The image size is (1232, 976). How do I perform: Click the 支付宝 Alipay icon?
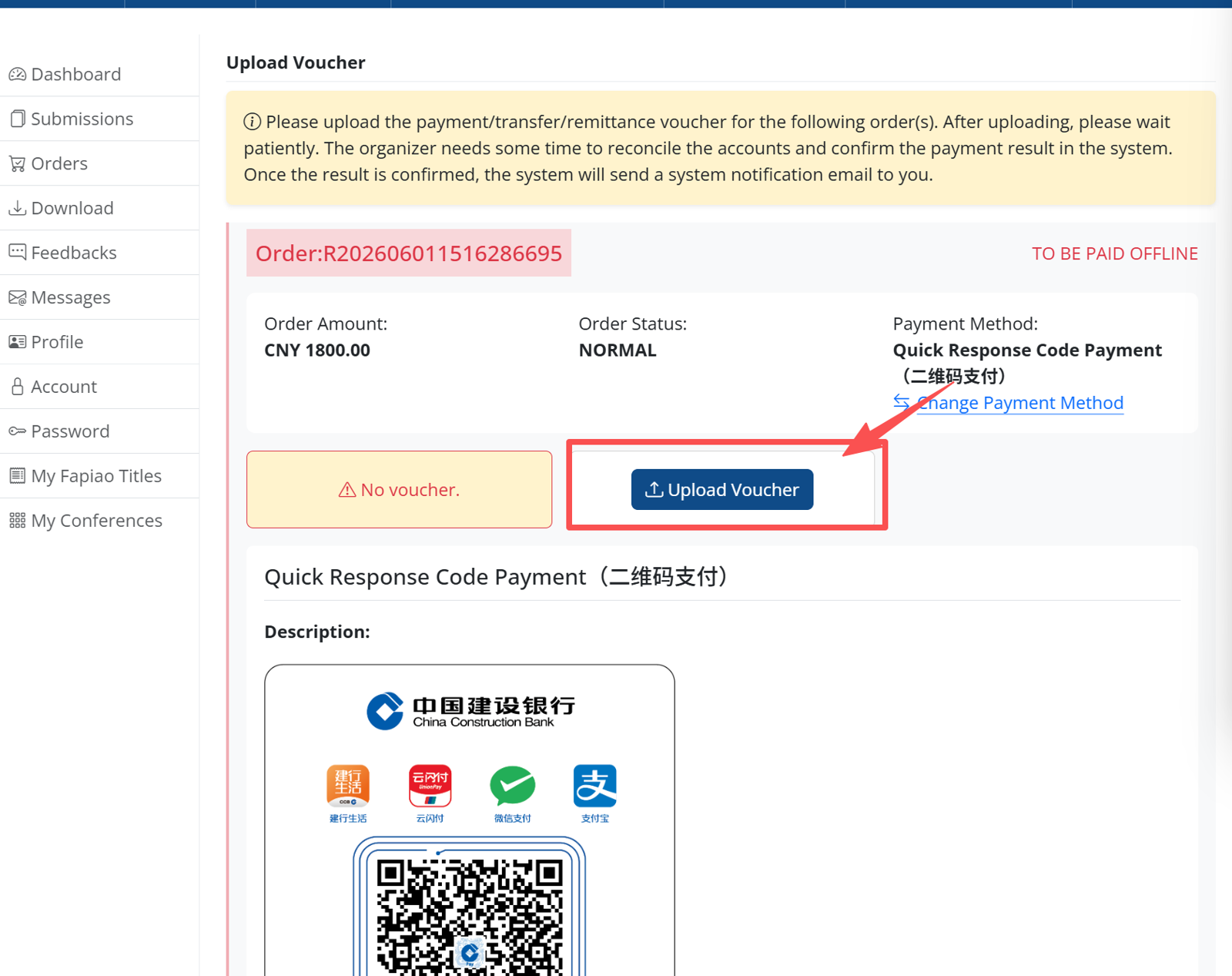click(595, 786)
